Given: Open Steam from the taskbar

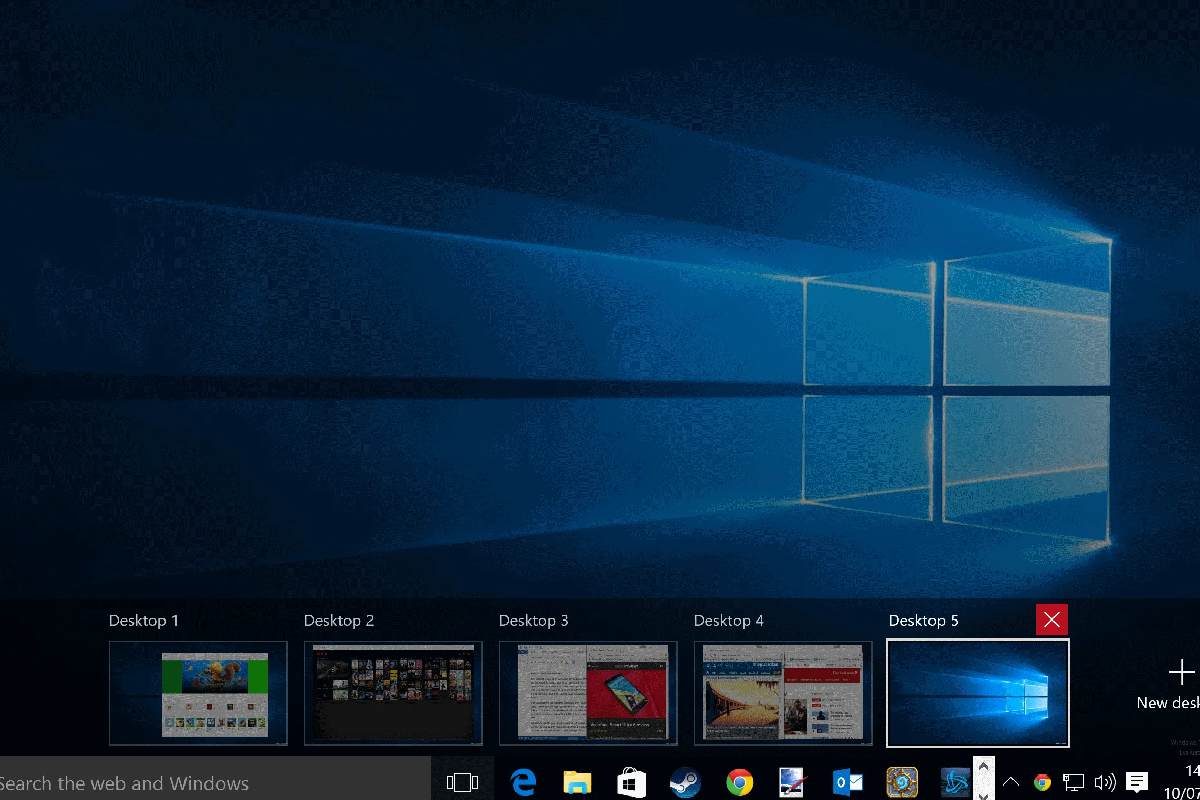Looking at the screenshot, I should 685,782.
